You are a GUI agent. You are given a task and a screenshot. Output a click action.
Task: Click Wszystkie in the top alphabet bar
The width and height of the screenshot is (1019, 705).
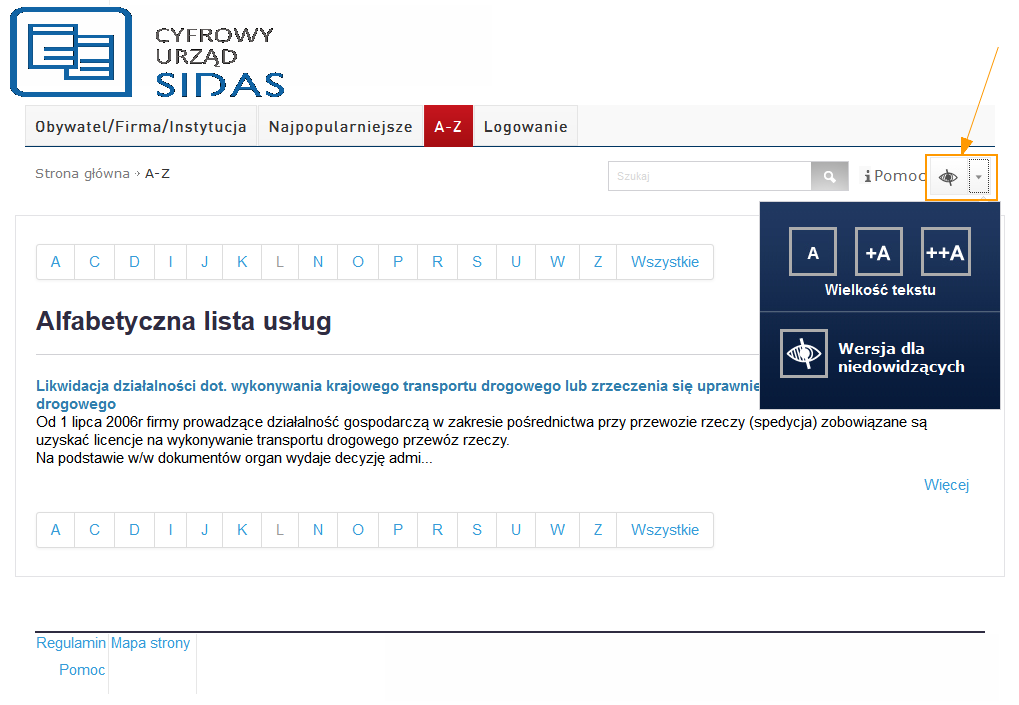(665, 262)
